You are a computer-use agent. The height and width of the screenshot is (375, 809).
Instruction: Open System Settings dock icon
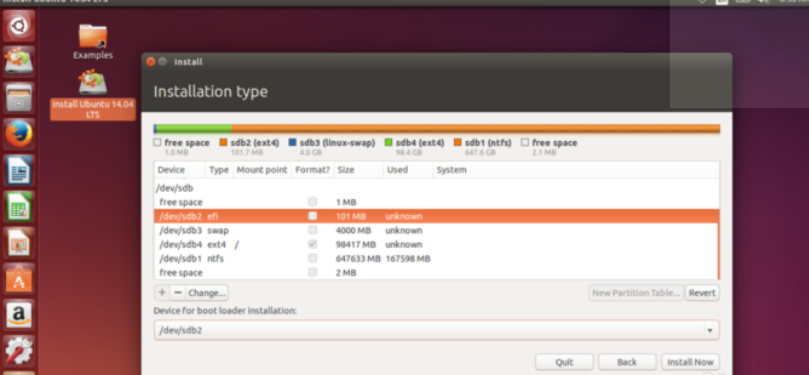tap(19, 351)
